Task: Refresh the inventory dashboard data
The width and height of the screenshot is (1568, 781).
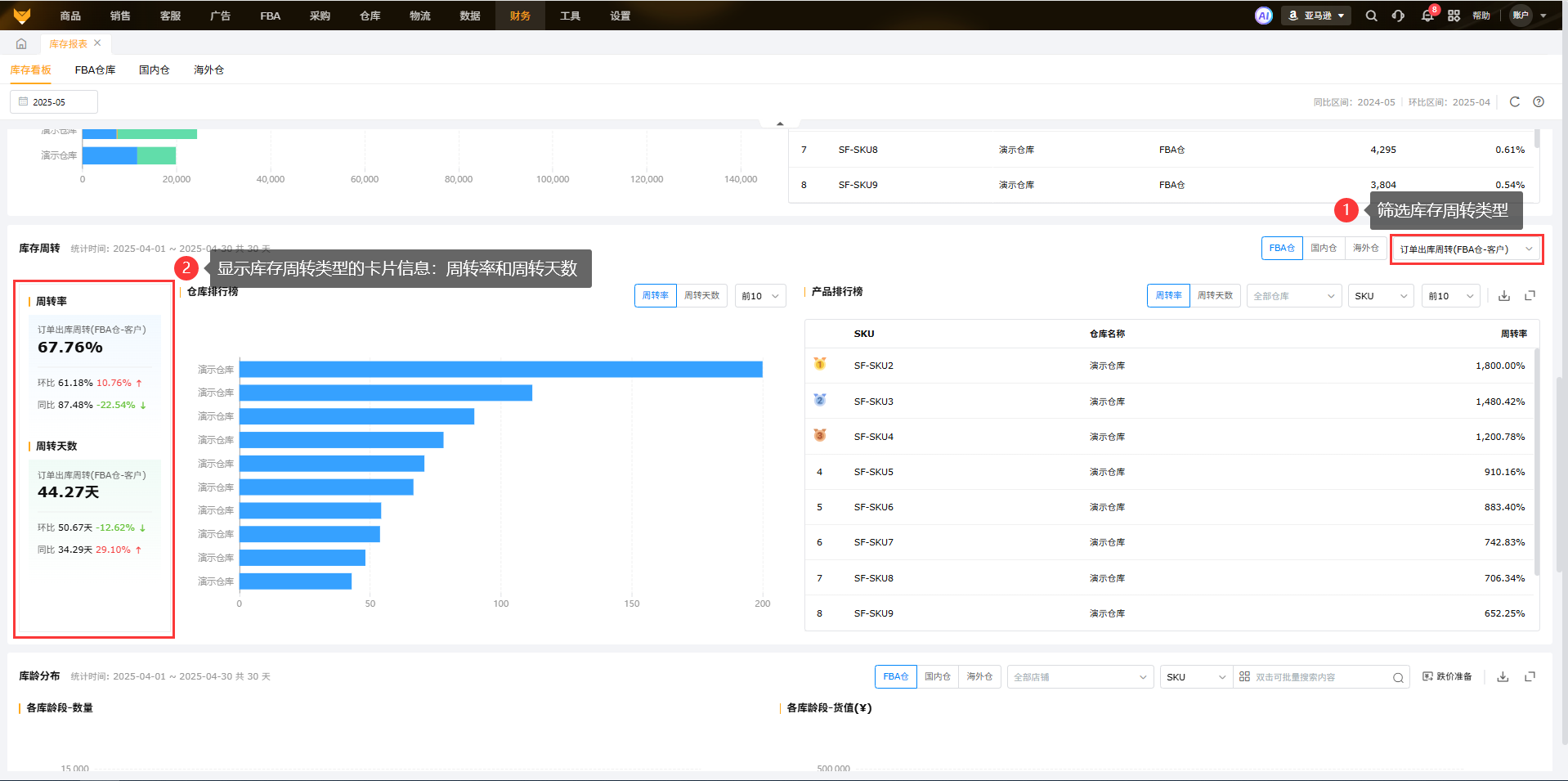Action: point(1514,102)
